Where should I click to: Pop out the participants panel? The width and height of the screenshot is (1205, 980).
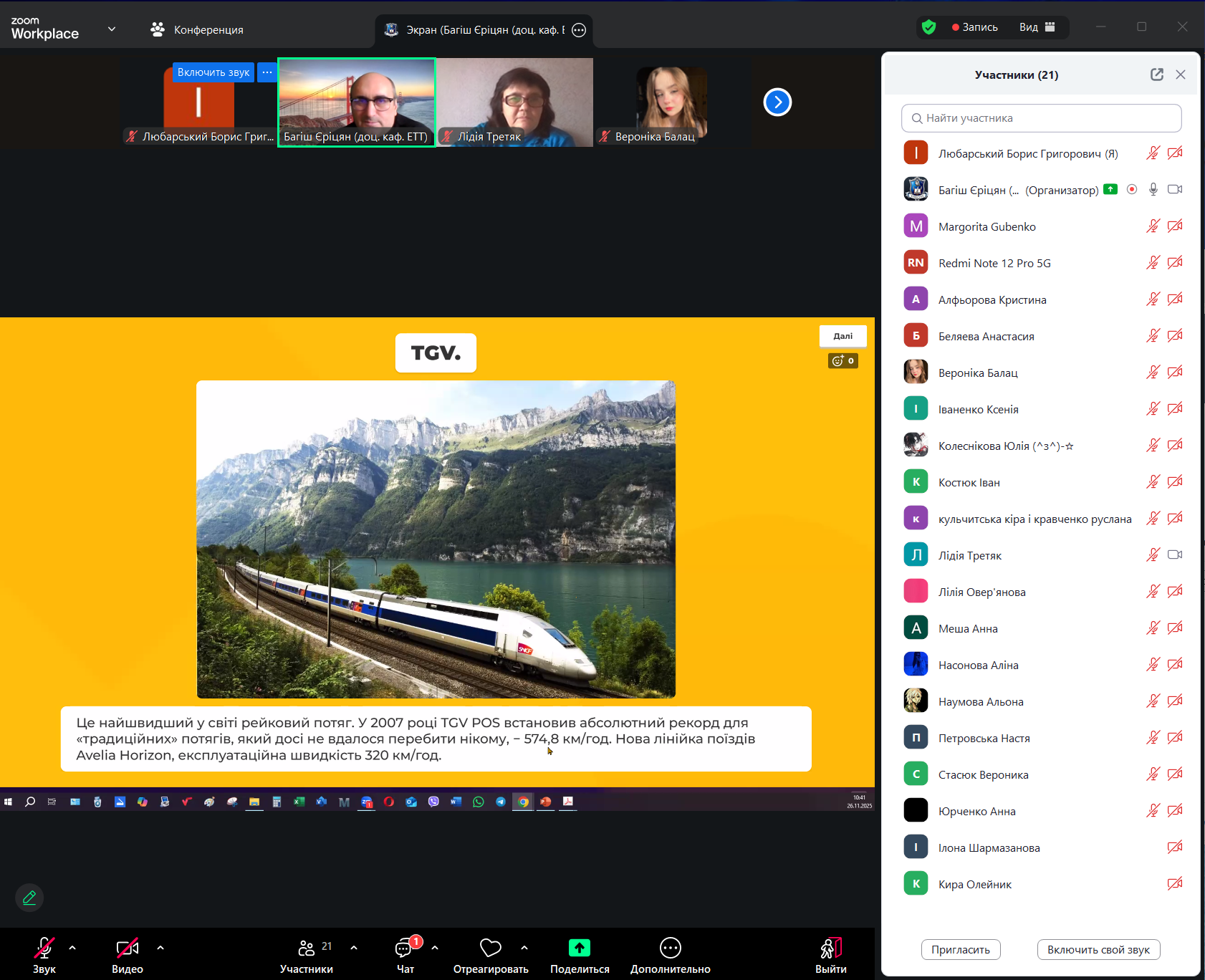tap(1156, 75)
